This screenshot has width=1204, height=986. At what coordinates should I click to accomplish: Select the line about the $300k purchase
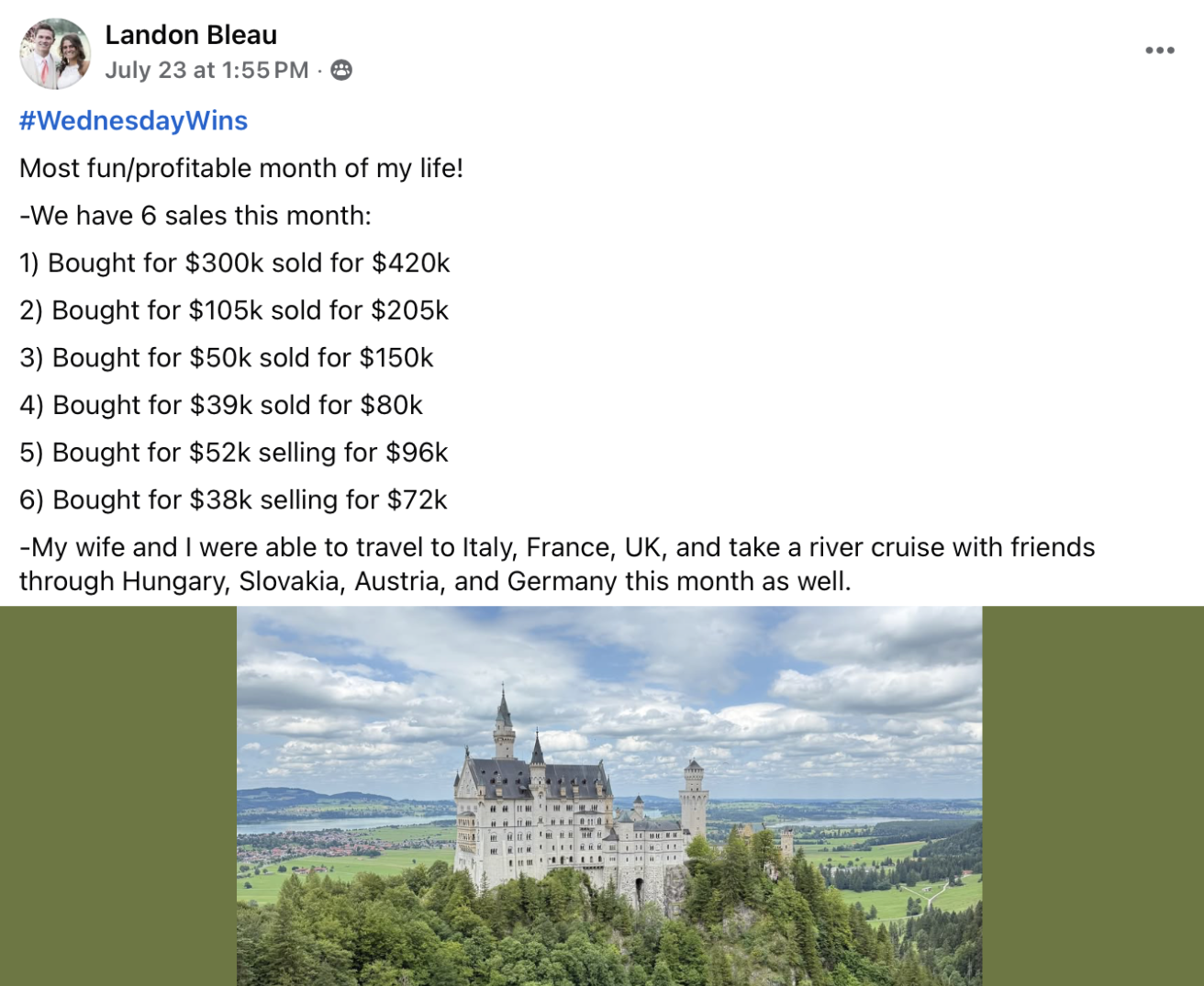click(235, 263)
